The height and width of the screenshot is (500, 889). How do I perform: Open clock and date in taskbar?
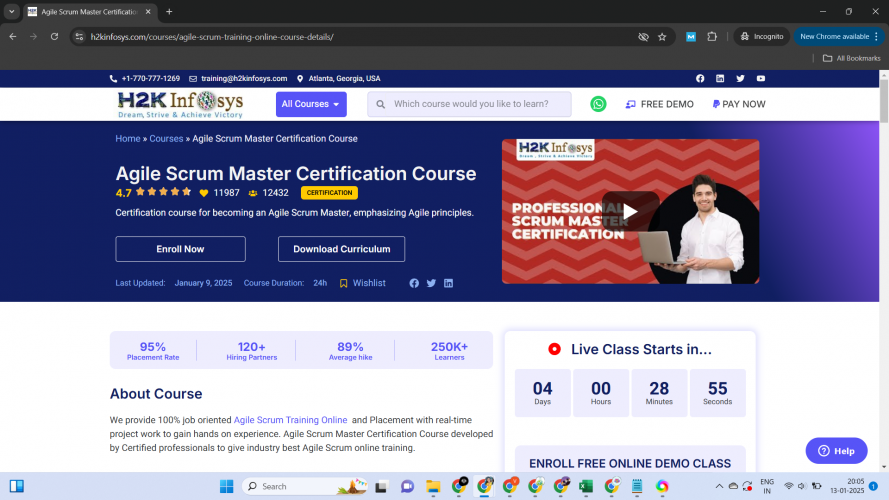pyautogui.click(x=847, y=486)
